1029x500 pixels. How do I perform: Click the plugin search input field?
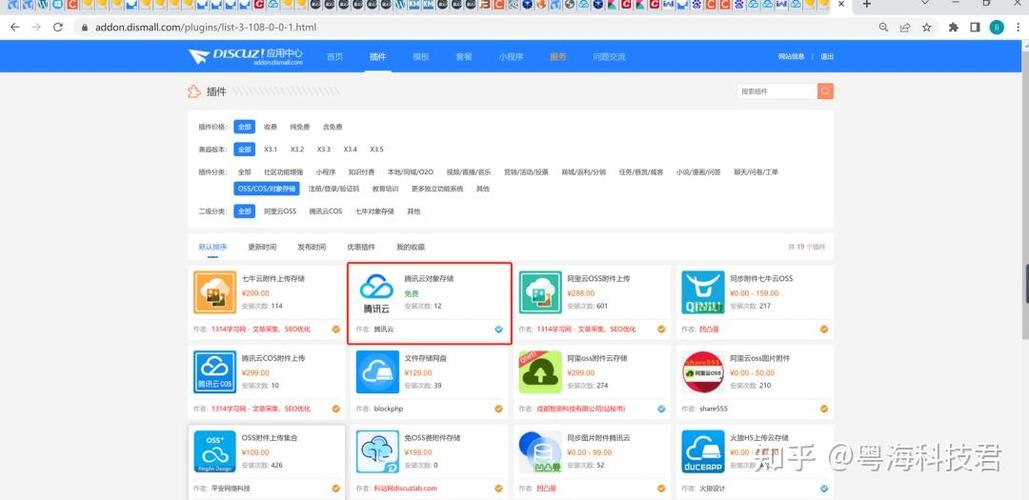777,91
